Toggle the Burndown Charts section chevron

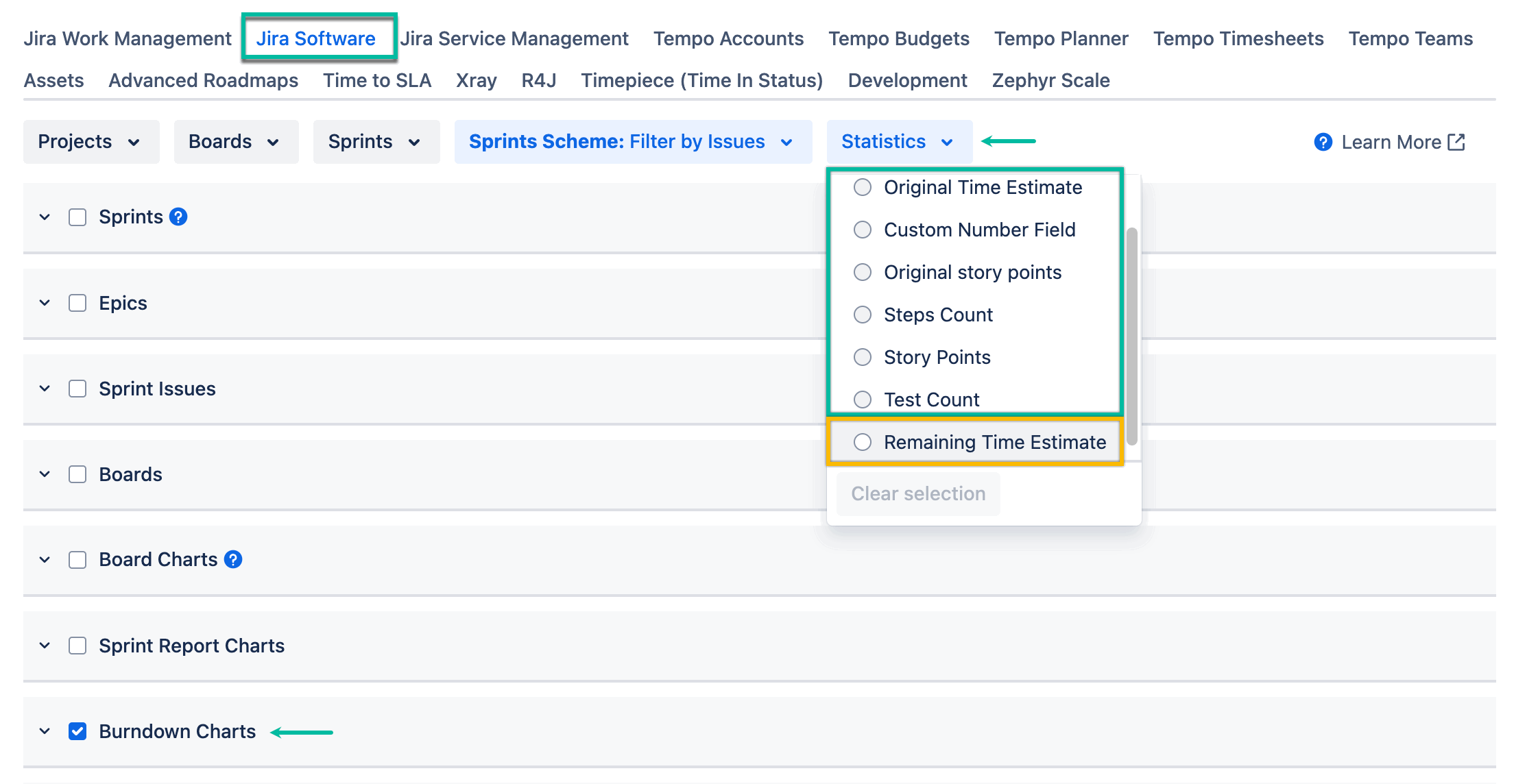(45, 731)
